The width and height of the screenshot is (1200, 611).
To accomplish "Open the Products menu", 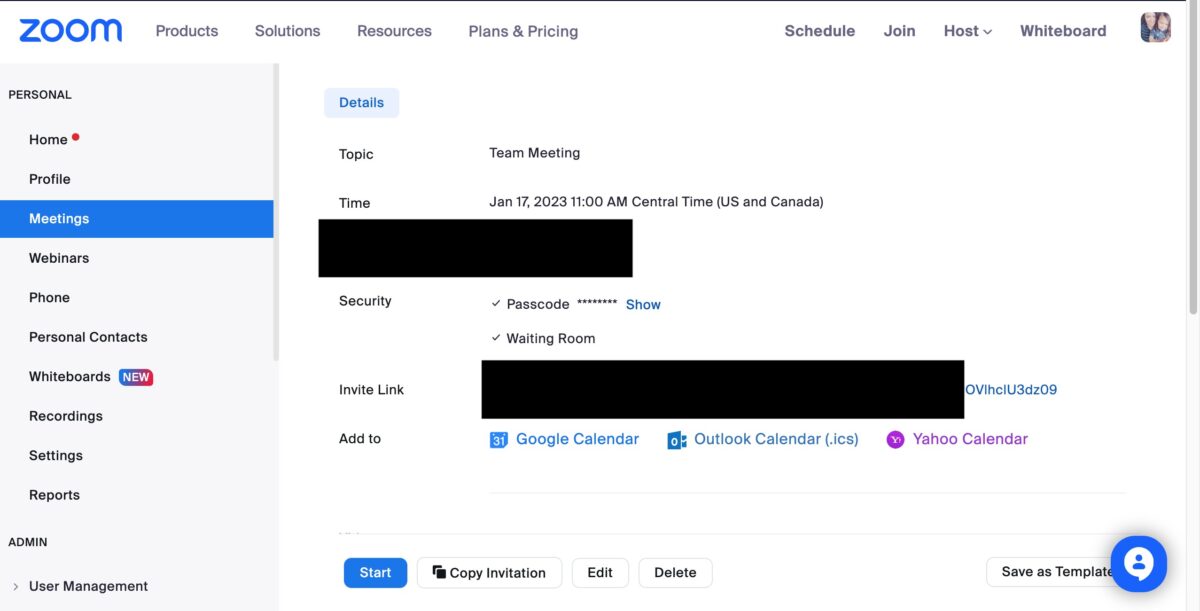I will pos(187,31).
